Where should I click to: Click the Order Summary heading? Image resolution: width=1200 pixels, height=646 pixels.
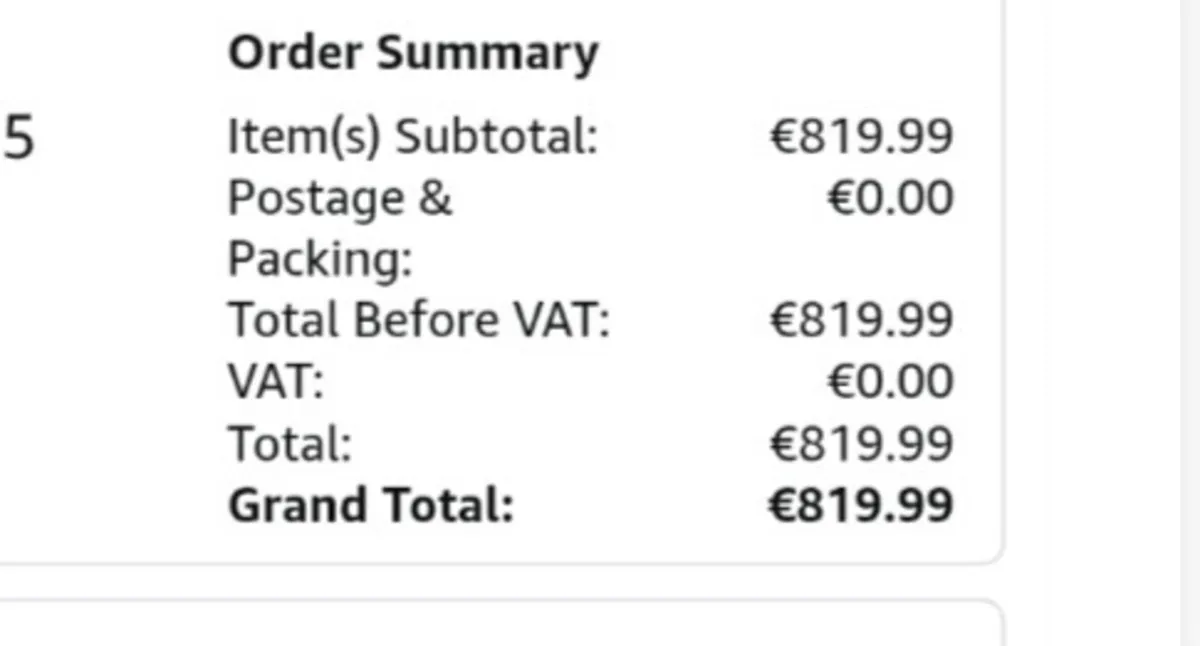click(x=412, y=54)
